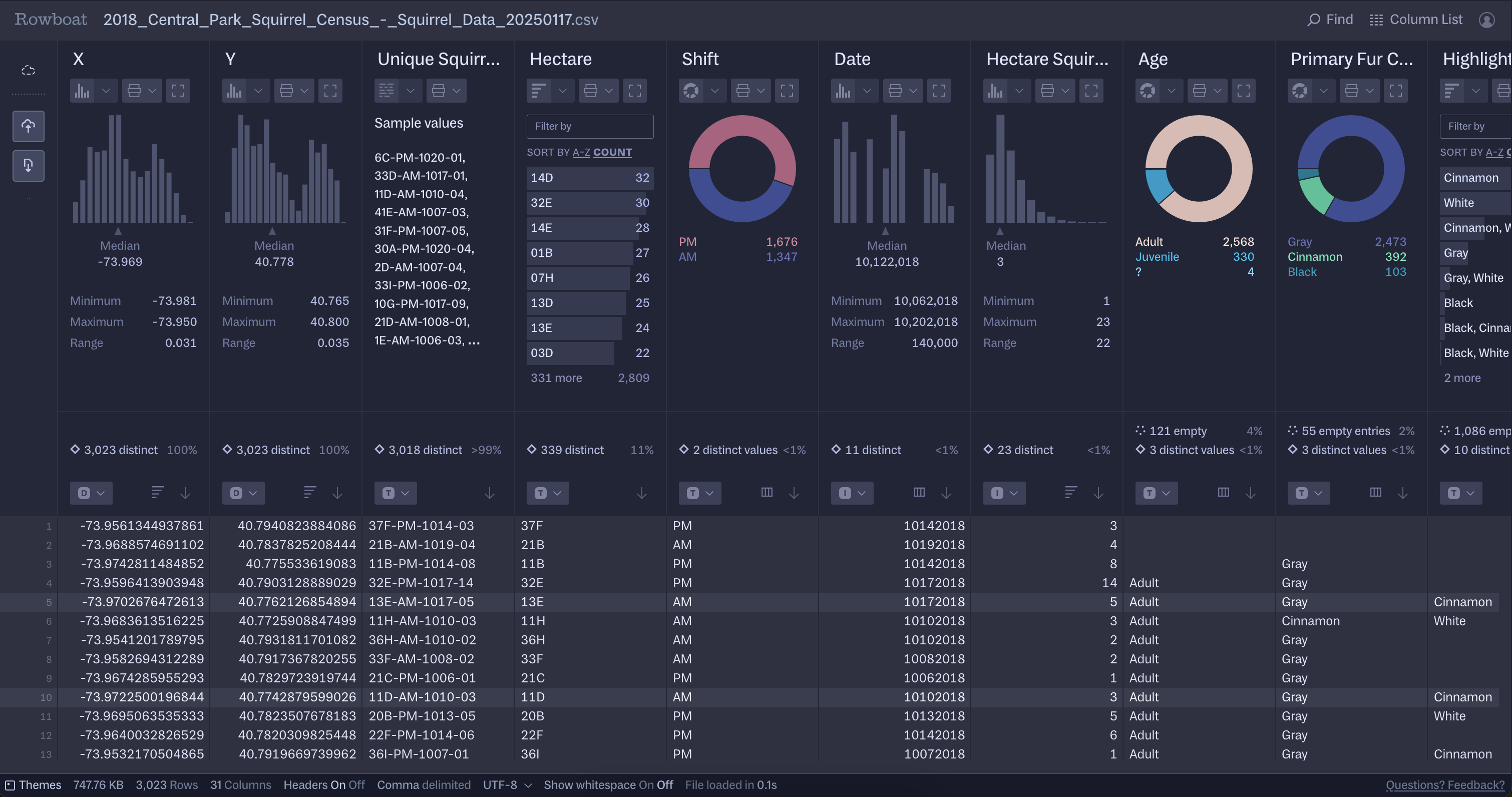Viewport: 1512px width, 797px height.
Task: Select row 5 cell 13E-AM-1017-05
Action: click(x=438, y=602)
